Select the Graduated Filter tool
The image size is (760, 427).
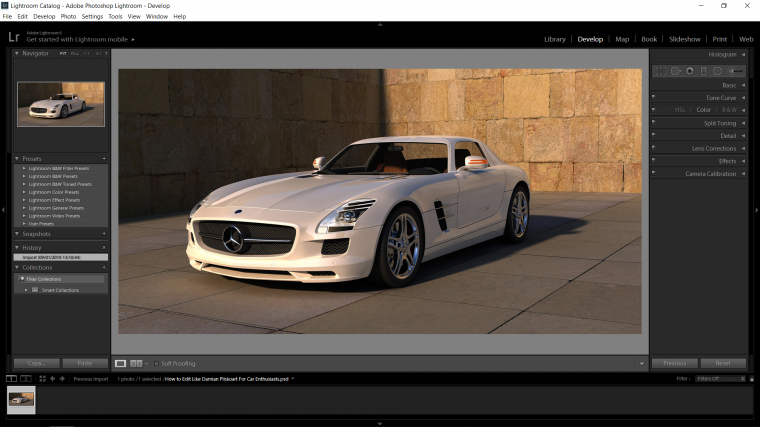pos(703,71)
